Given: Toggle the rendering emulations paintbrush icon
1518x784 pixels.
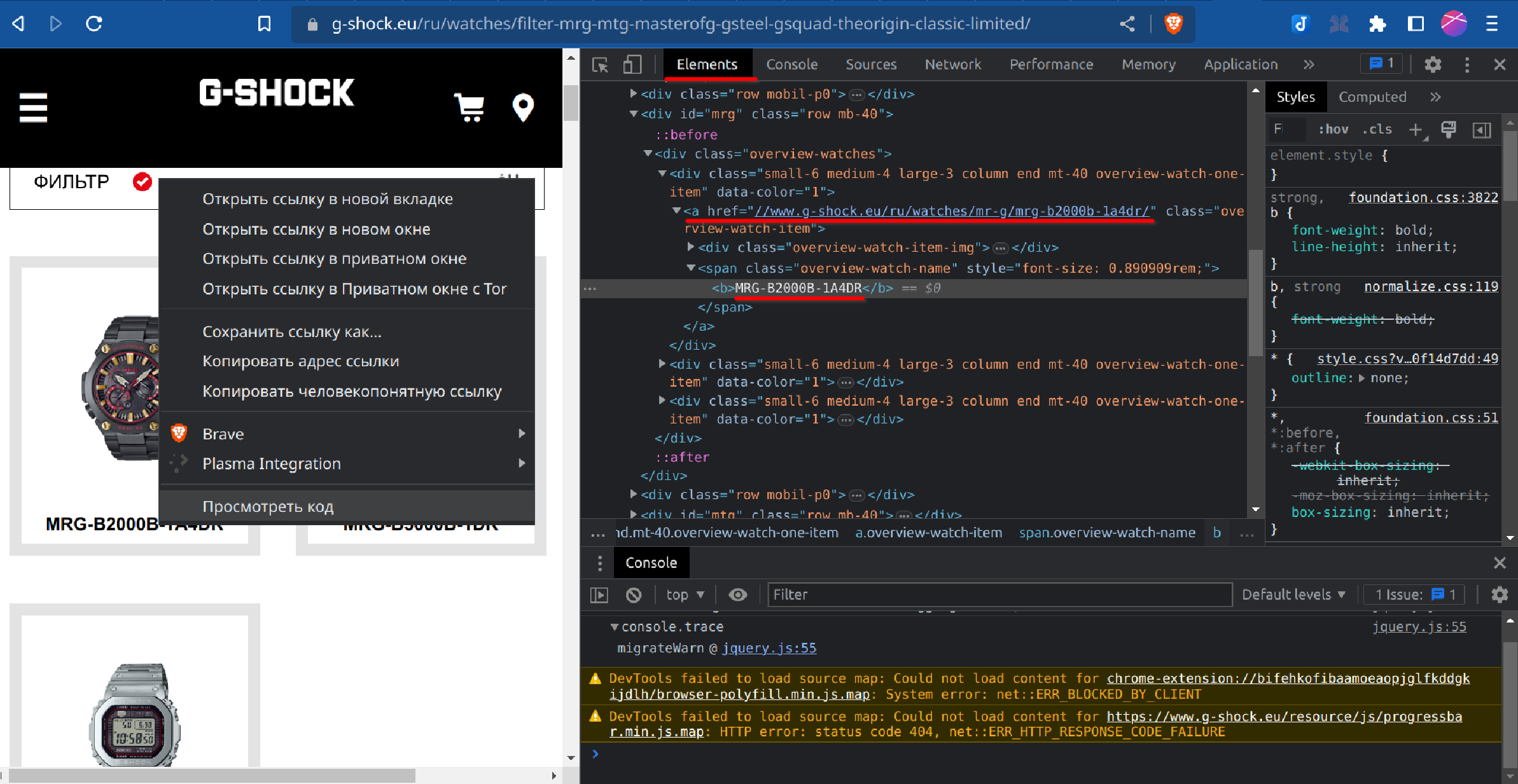Looking at the screenshot, I should click(1449, 130).
